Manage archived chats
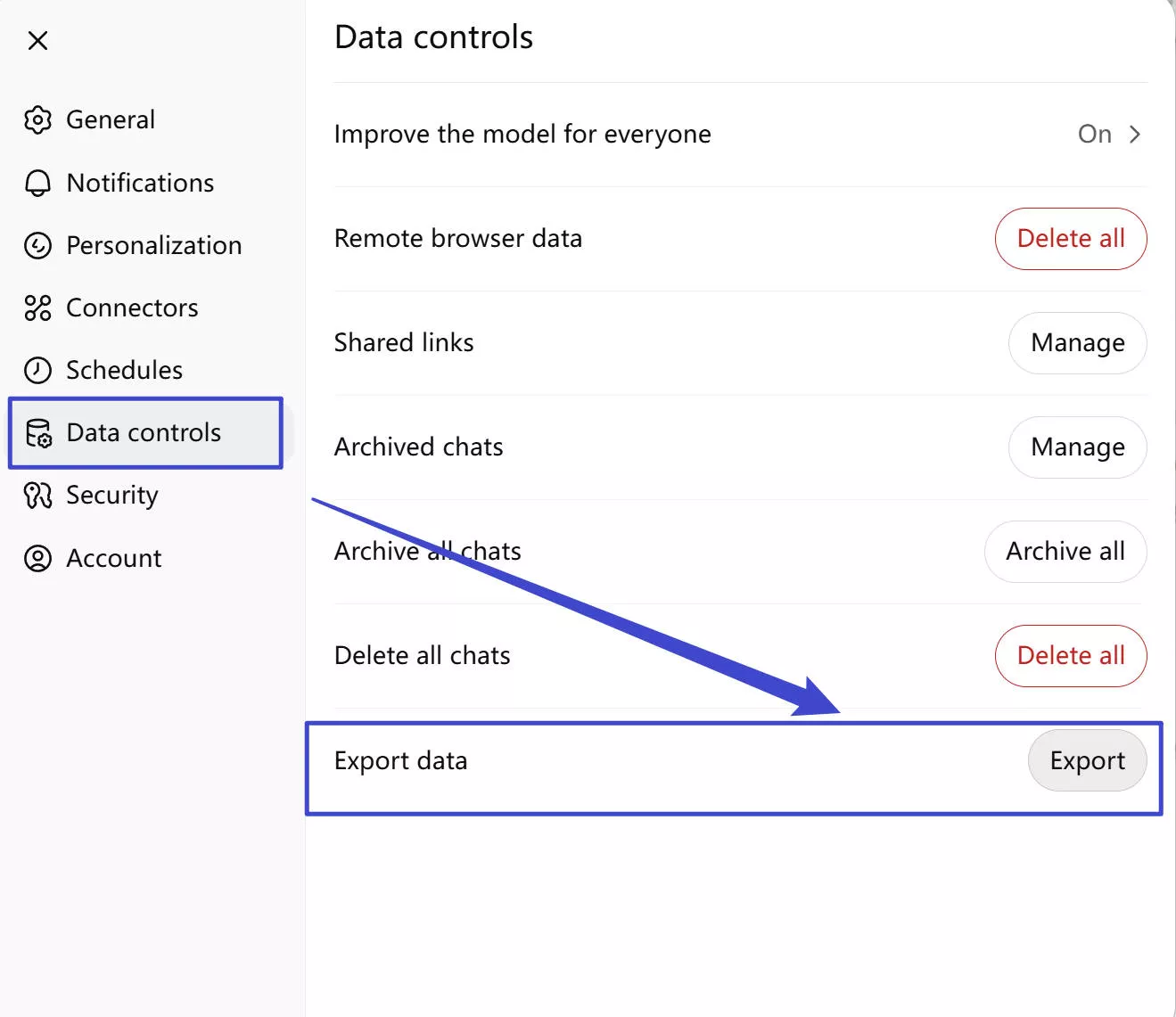Image resolution: width=1176 pixels, height=1017 pixels. click(1077, 447)
